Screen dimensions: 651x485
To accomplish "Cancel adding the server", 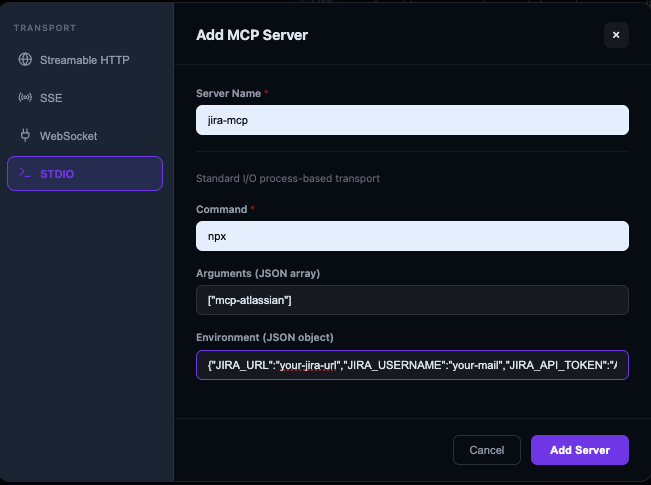I will (x=487, y=450).
